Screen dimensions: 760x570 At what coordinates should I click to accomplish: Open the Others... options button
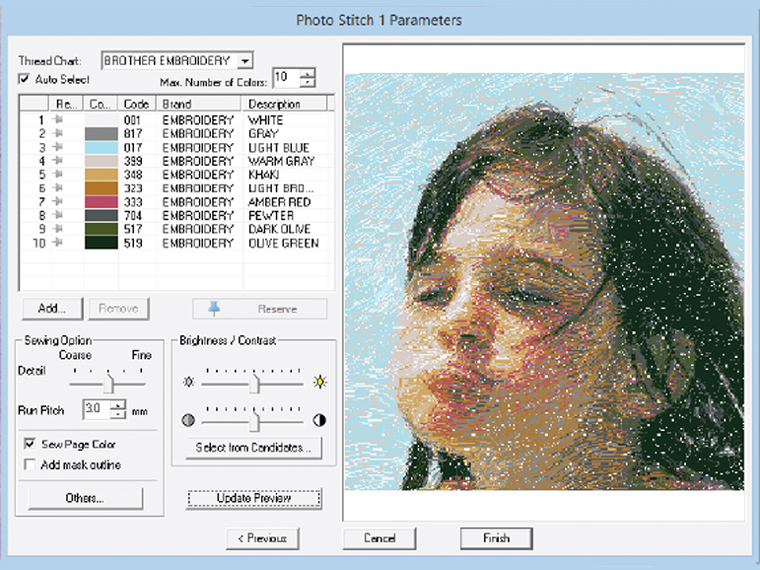85,498
